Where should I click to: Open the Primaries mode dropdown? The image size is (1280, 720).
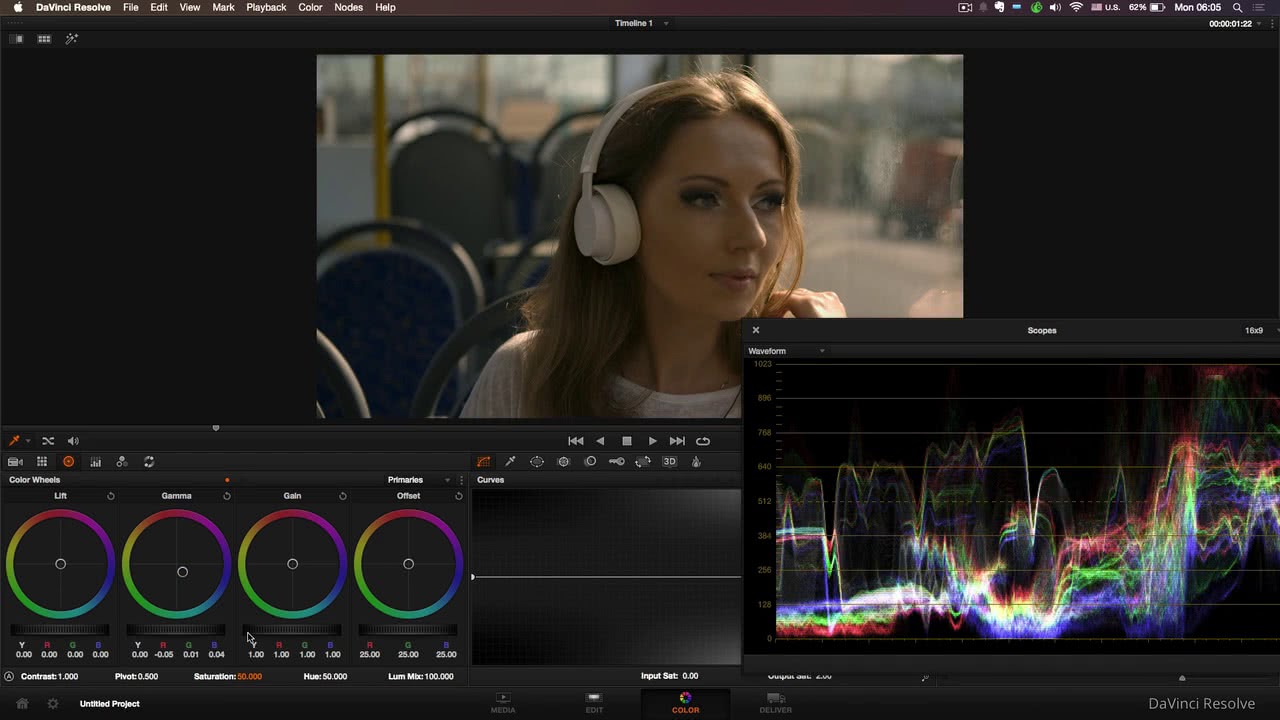[447, 480]
